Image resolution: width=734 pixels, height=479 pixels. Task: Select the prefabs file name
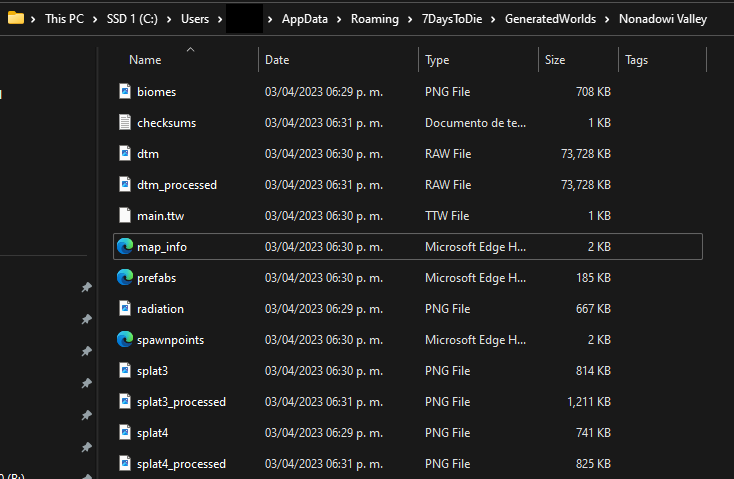[x=156, y=278]
